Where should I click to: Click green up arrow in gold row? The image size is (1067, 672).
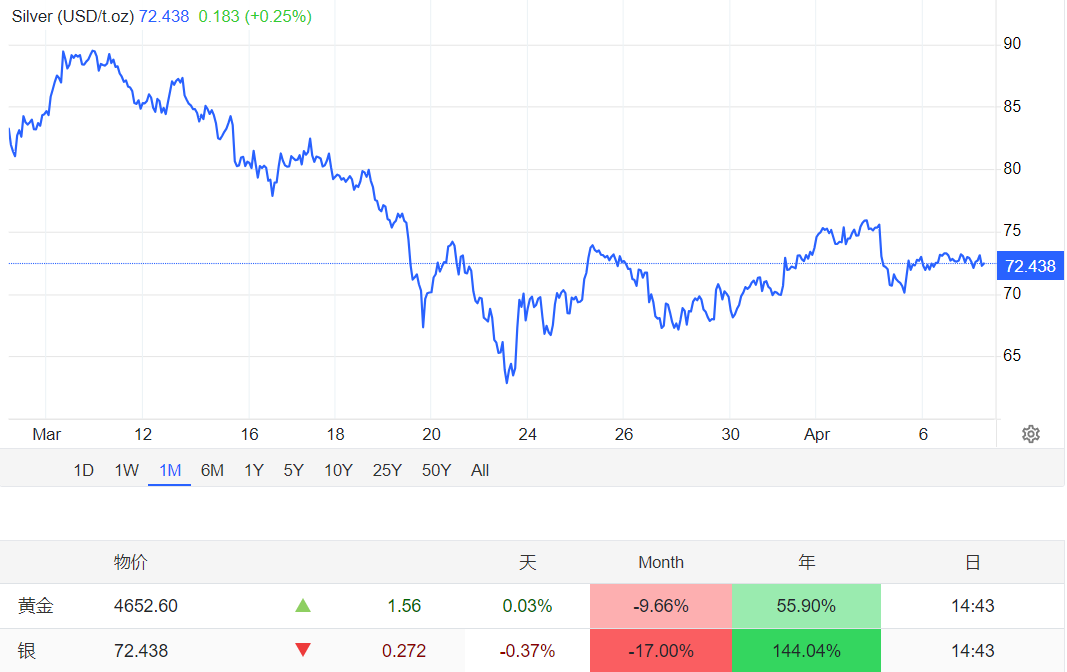[303, 606]
